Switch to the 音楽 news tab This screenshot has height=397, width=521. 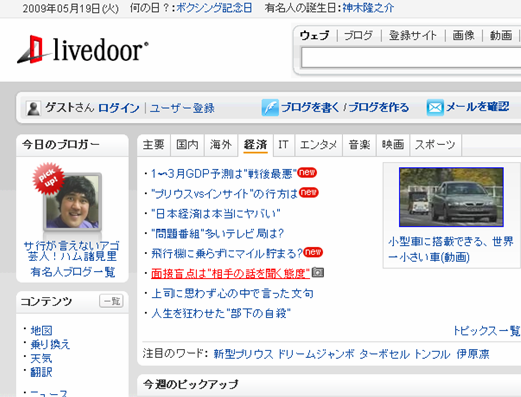pos(359,145)
